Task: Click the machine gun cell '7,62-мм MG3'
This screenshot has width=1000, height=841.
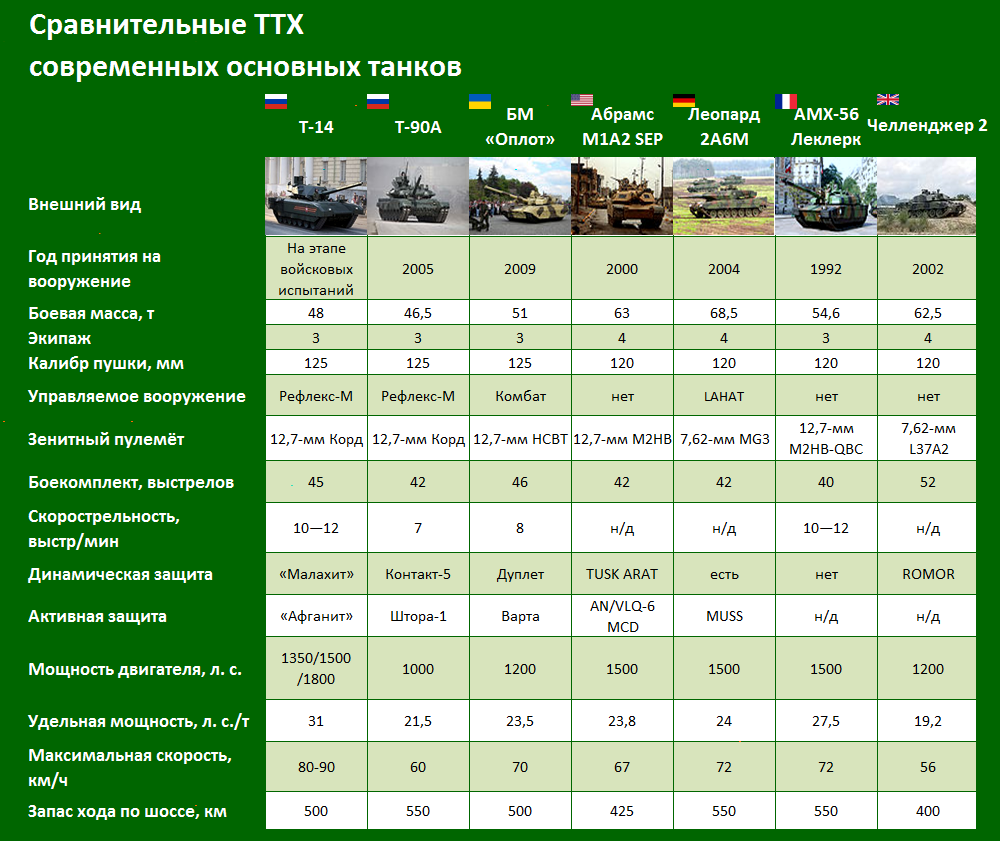Action: pos(724,439)
